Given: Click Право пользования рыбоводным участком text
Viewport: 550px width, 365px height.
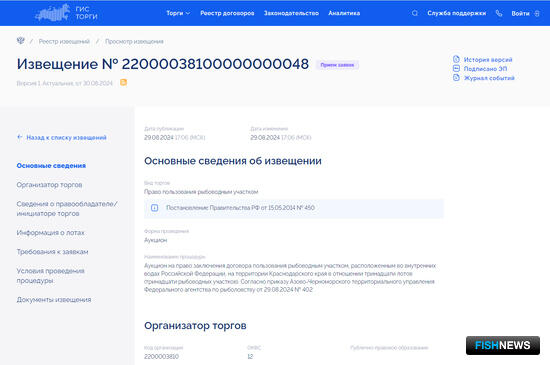Looking at the screenshot, I should click(201, 192).
